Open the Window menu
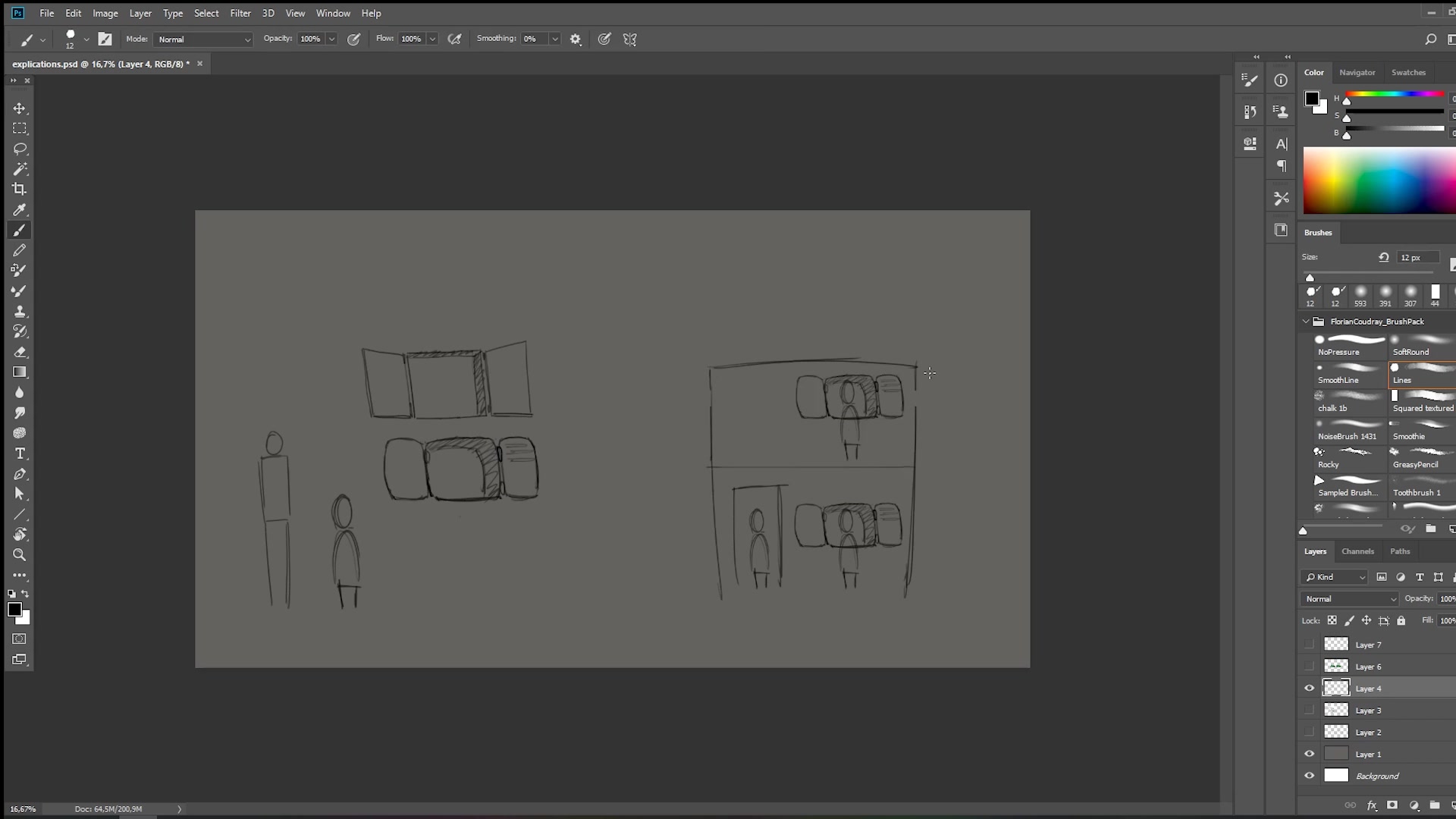The image size is (1456, 819). pyautogui.click(x=334, y=13)
